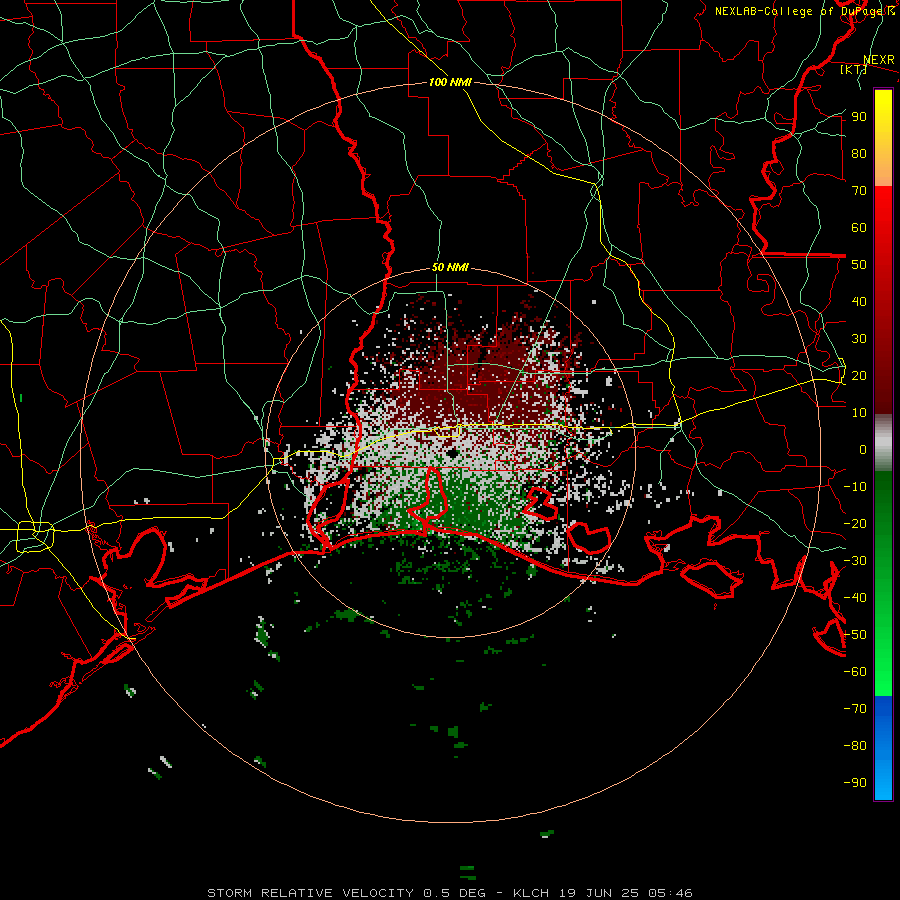The height and width of the screenshot is (900, 900).
Task: Click the -20 value on velocity scale
Action: coord(855,523)
